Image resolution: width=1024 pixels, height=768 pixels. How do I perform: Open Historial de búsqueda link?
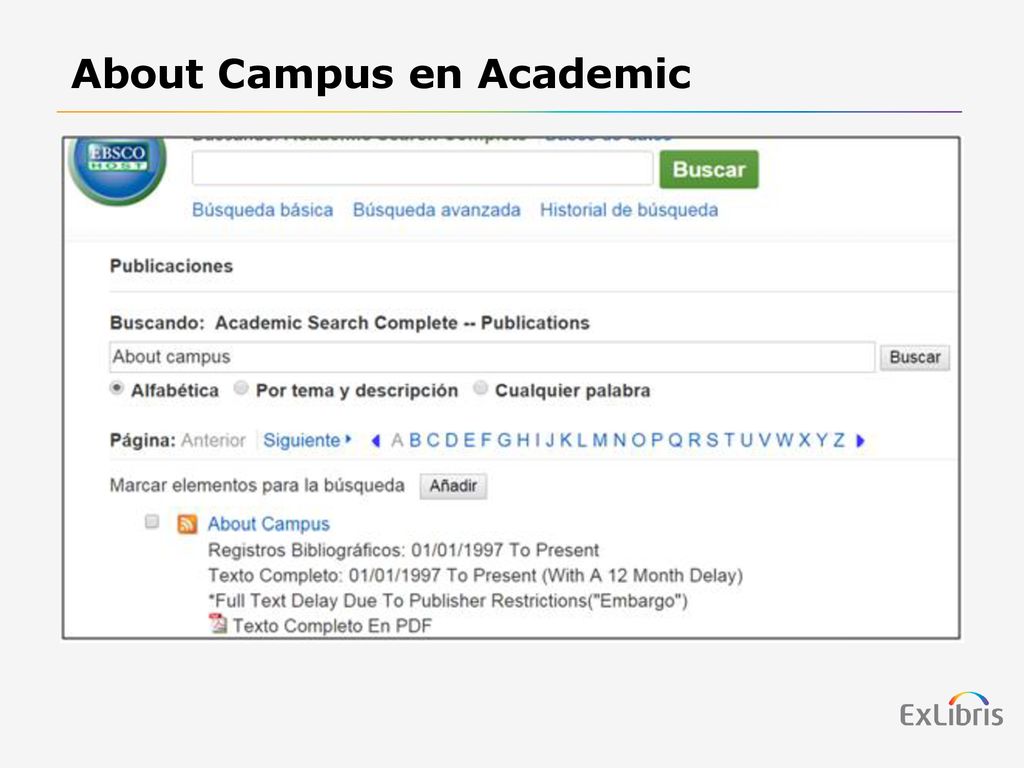click(x=629, y=210)
